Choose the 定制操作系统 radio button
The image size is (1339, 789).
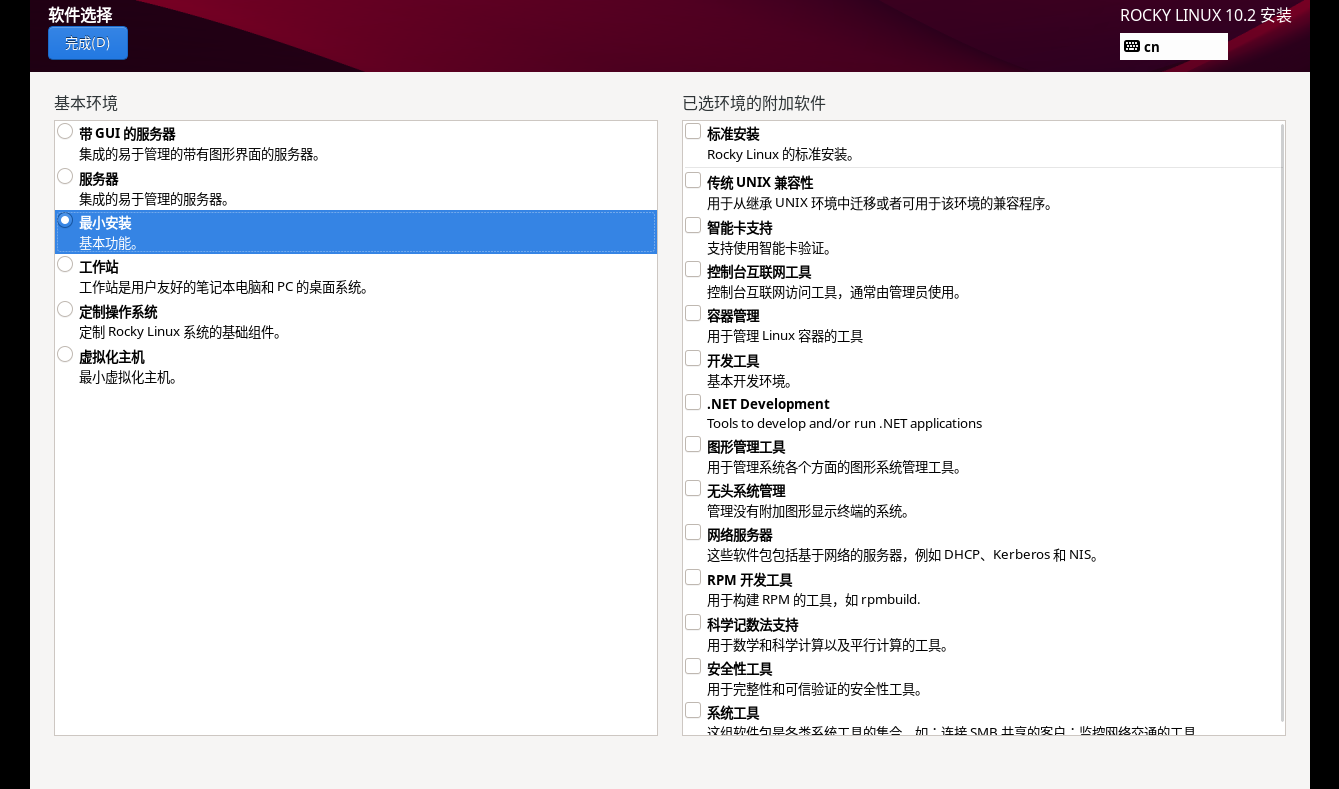point(65,309)
